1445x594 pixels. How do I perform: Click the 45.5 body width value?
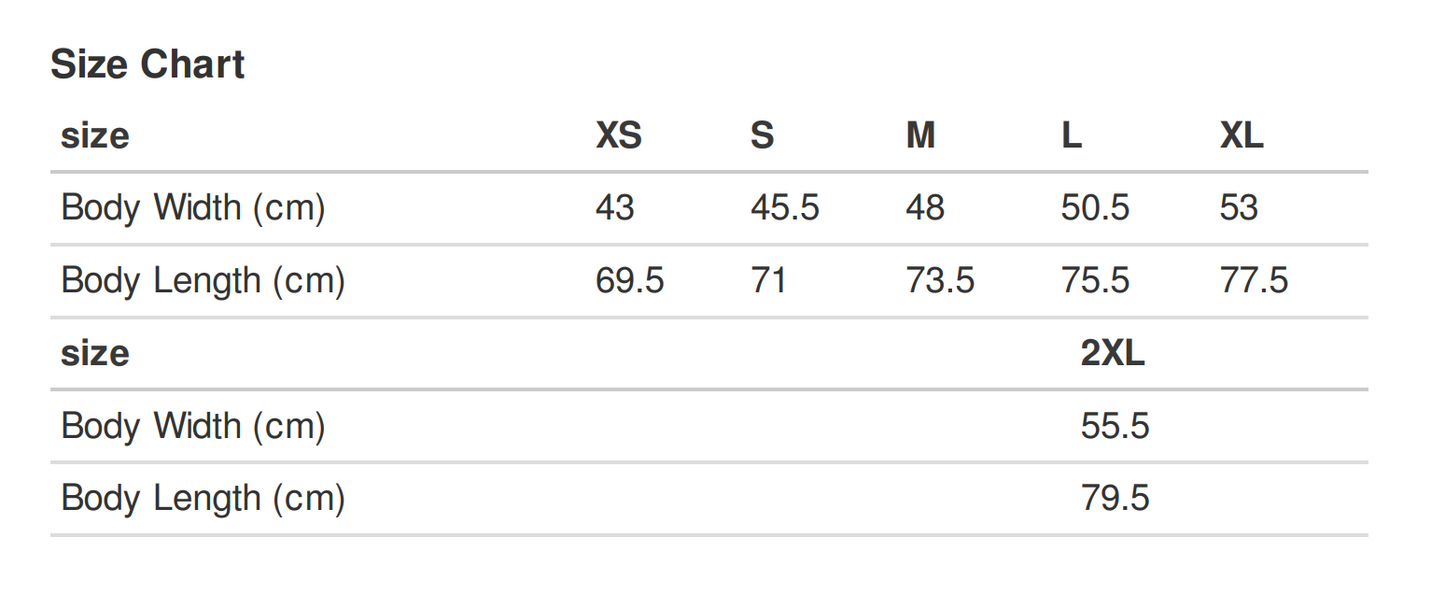784,208
